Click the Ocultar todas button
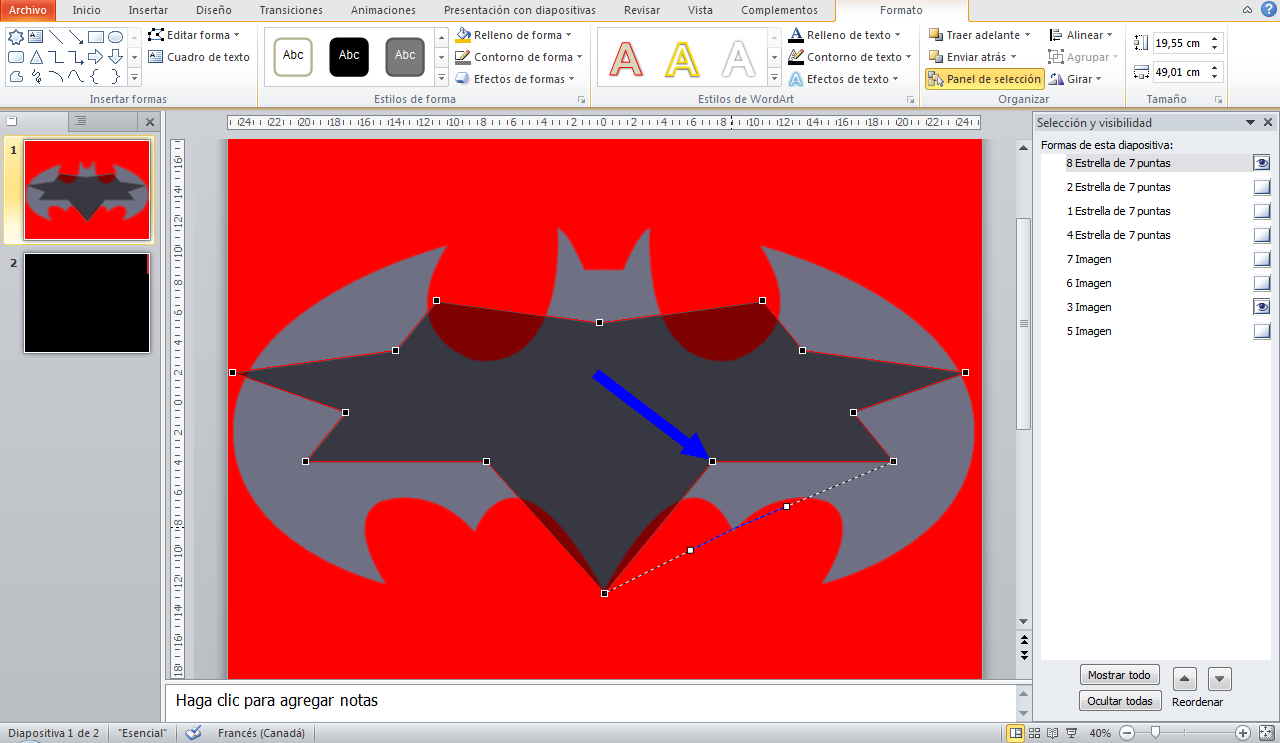 coord(1120,701)
